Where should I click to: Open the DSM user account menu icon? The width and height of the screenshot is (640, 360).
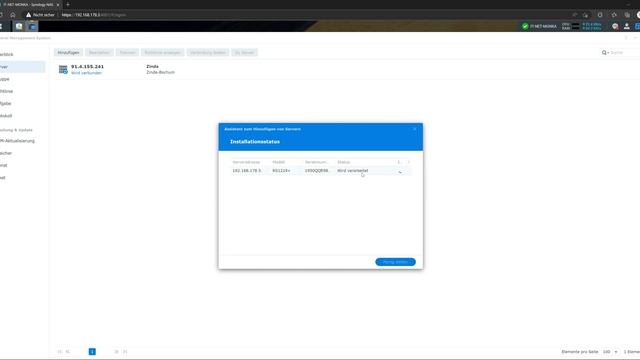627,26
